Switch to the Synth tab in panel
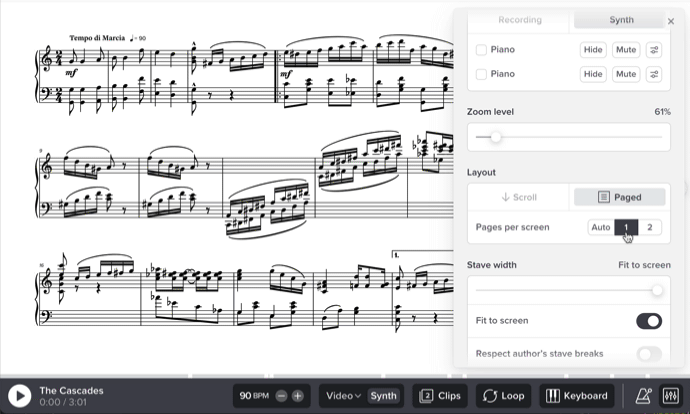This screenshot has height=414, width=690. (621, 20)
